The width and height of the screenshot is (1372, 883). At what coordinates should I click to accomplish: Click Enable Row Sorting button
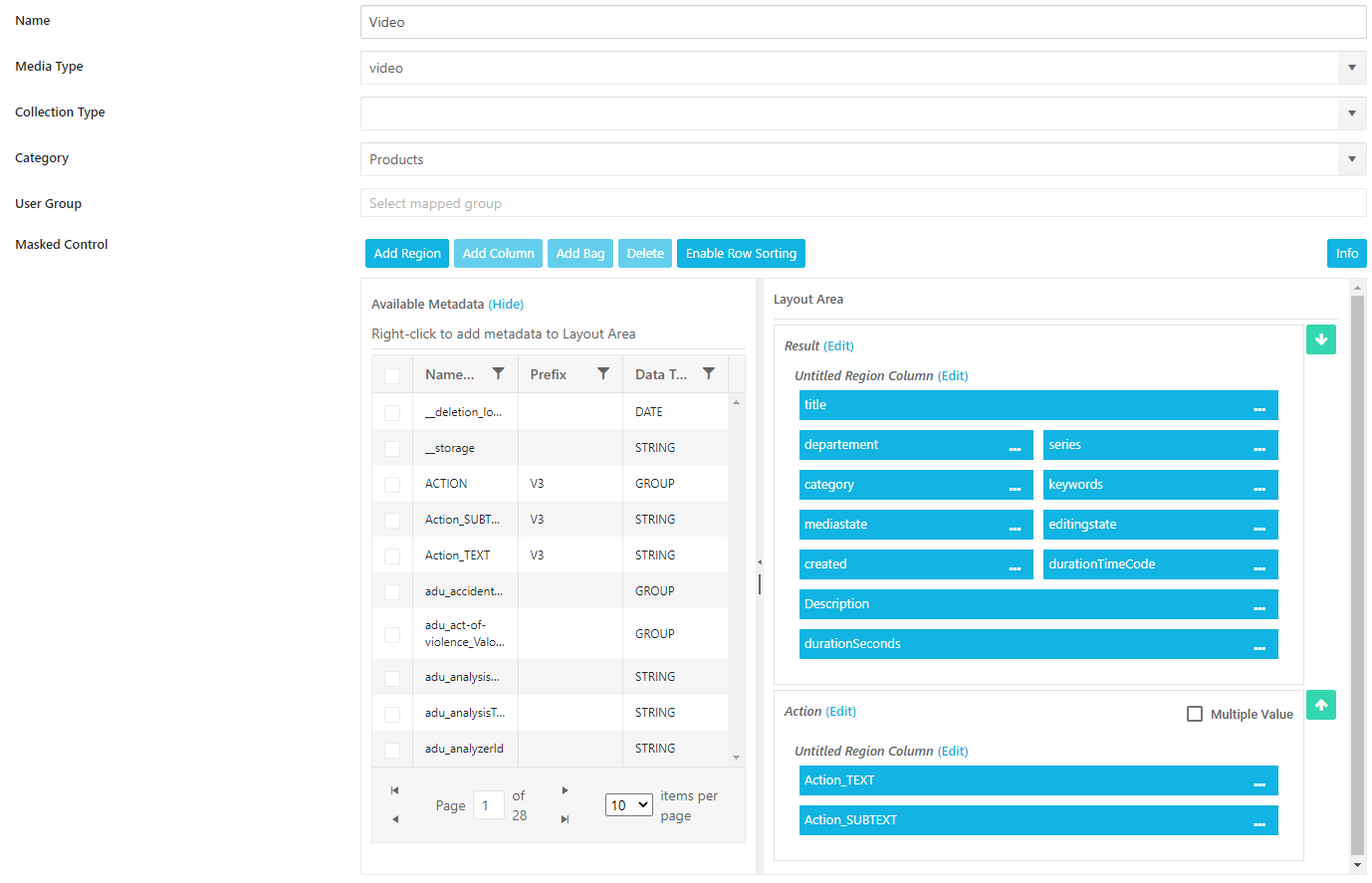[x=741, y=254]
